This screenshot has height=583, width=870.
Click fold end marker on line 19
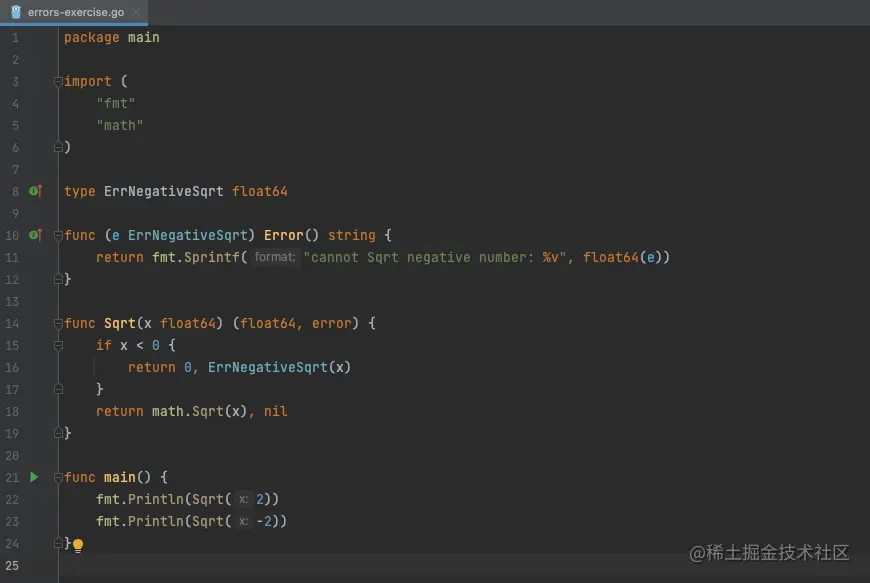click(58, 433)
